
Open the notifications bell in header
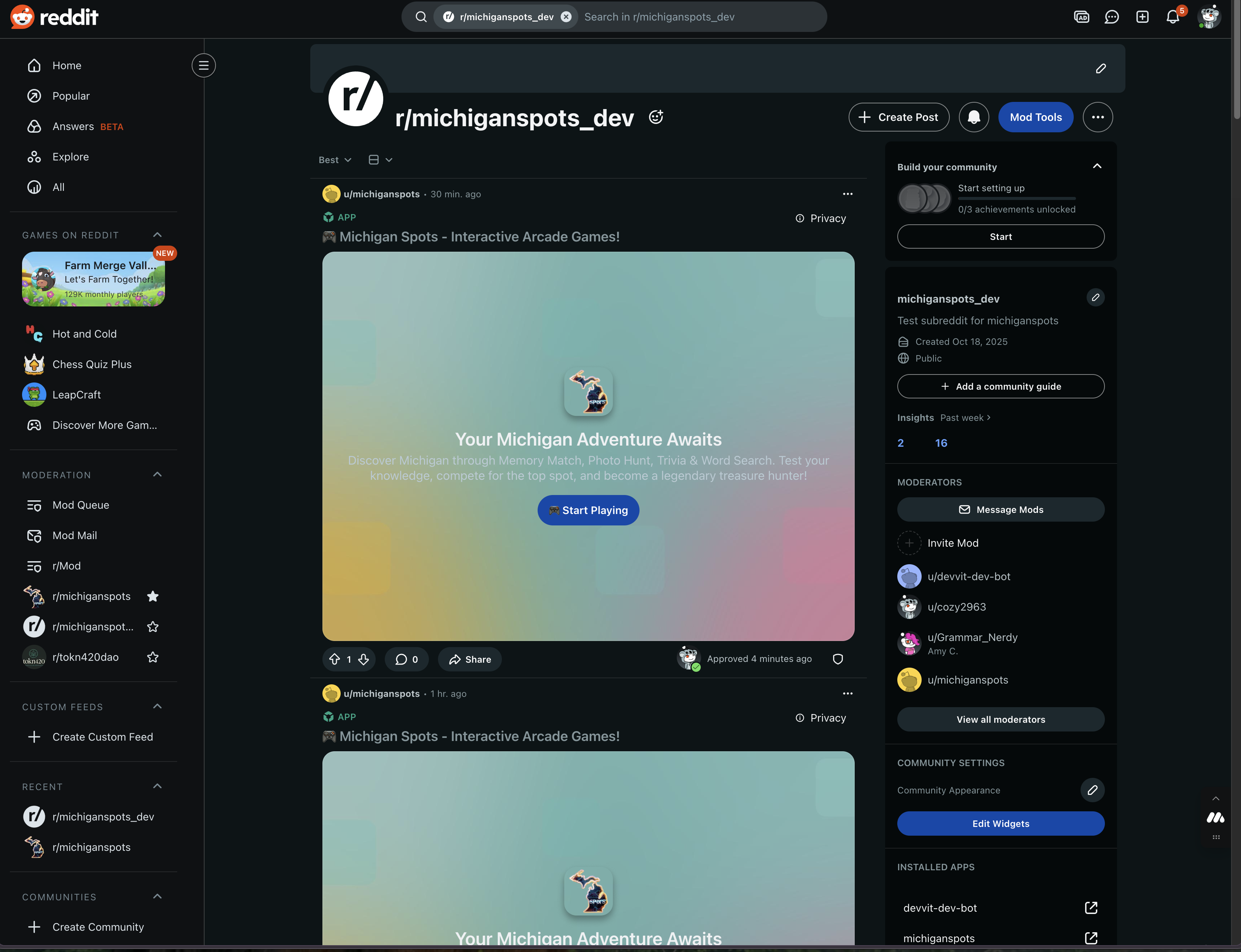pyautogui.click(x=1173, y=17)
